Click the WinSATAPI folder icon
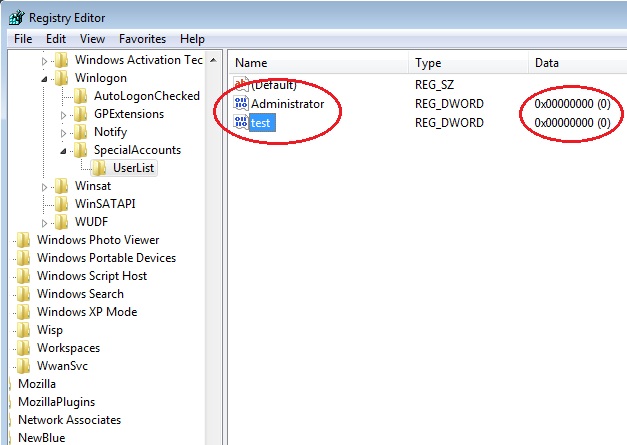Viewport: 627px width, 445px height. [x=62, y=204]
